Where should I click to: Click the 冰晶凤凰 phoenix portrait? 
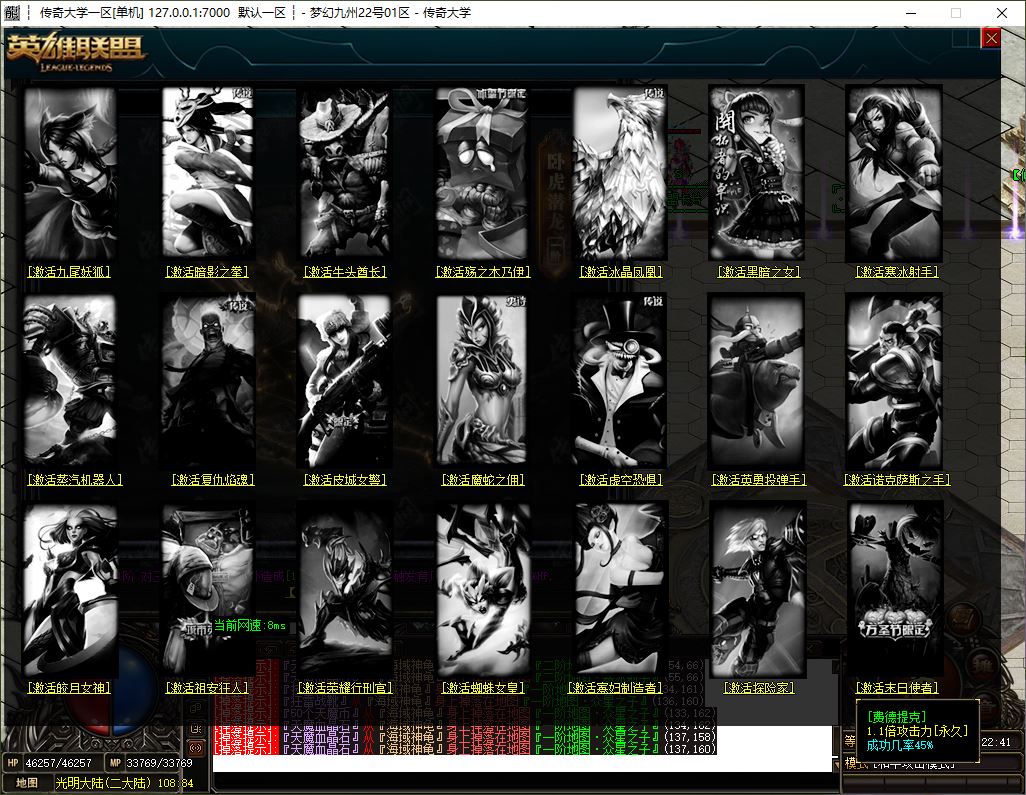click(620, 173)
